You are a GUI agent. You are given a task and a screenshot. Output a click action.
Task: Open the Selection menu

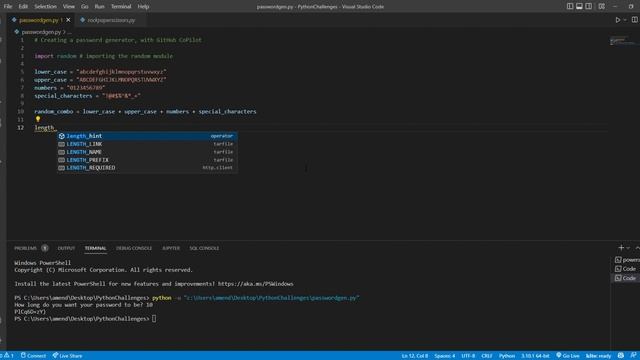45,7
